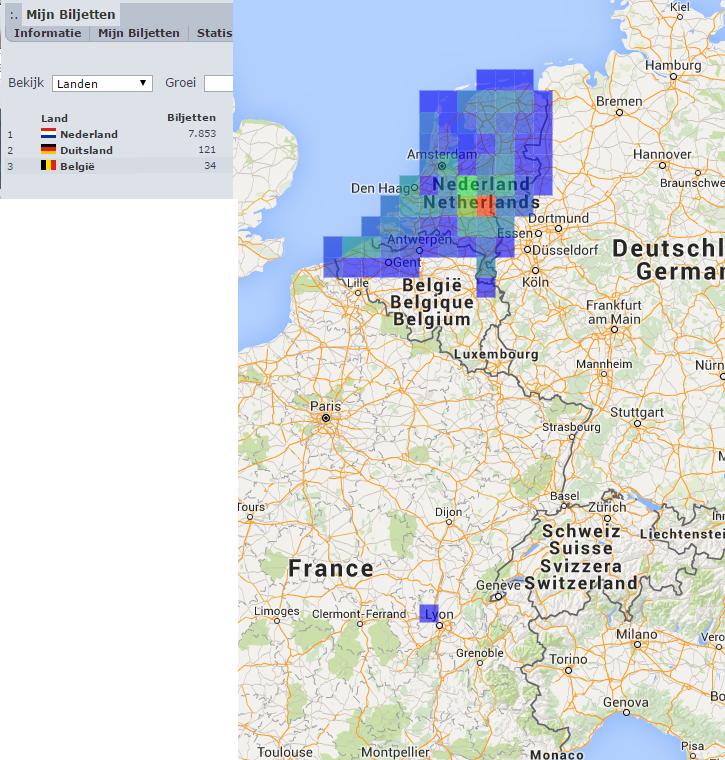Click the Amsterdam city marker on map
This screenshot has height=760, width=725.
point(442,166)
